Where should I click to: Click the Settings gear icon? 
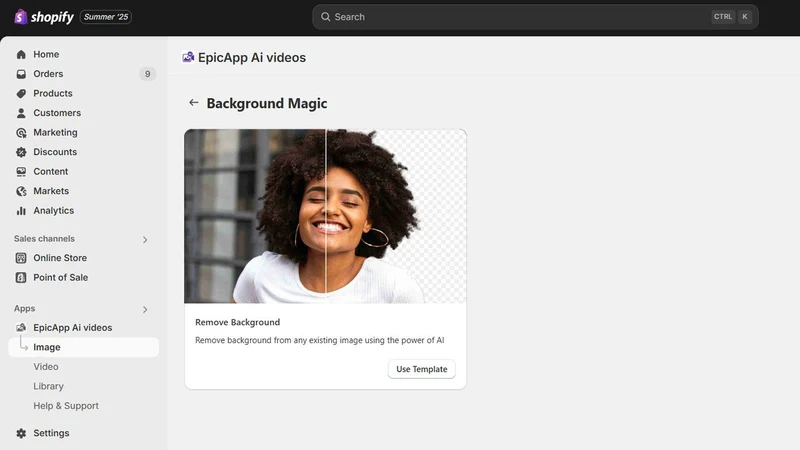pyautogui.click(x=21, y=433)
